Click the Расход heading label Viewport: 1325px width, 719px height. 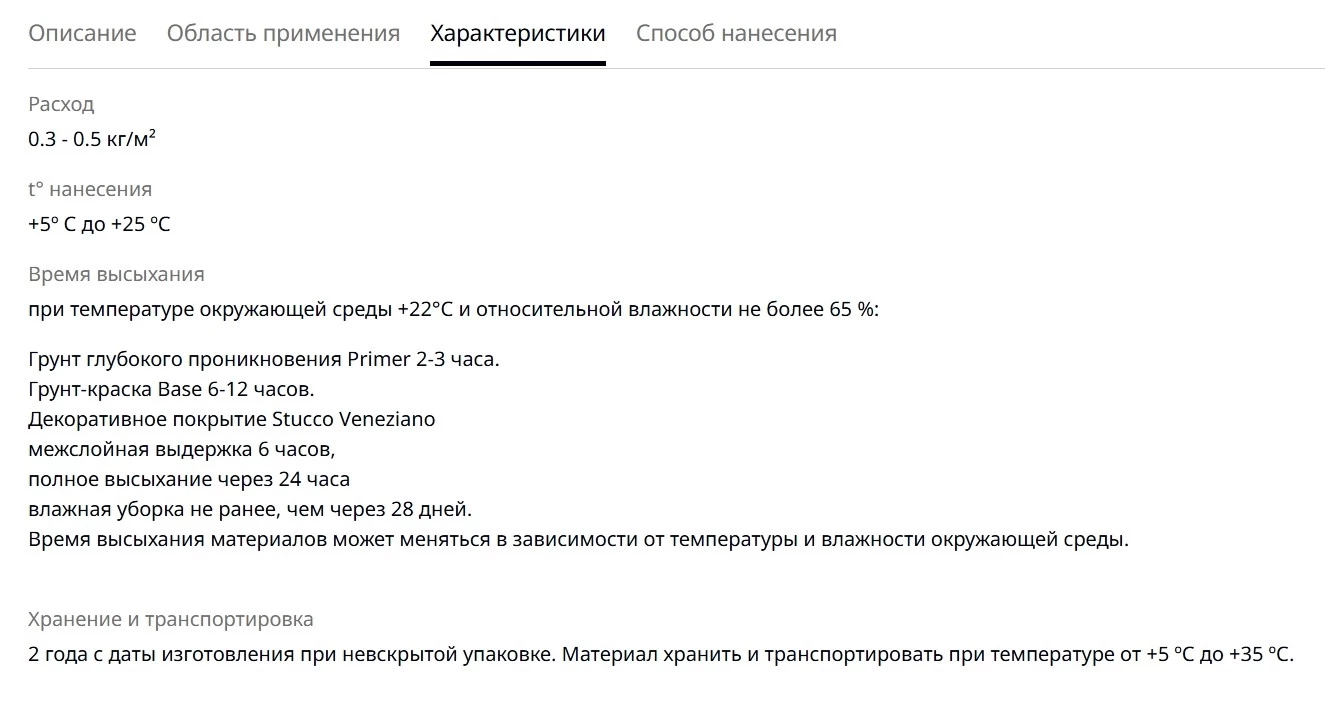tap(61, 104)
